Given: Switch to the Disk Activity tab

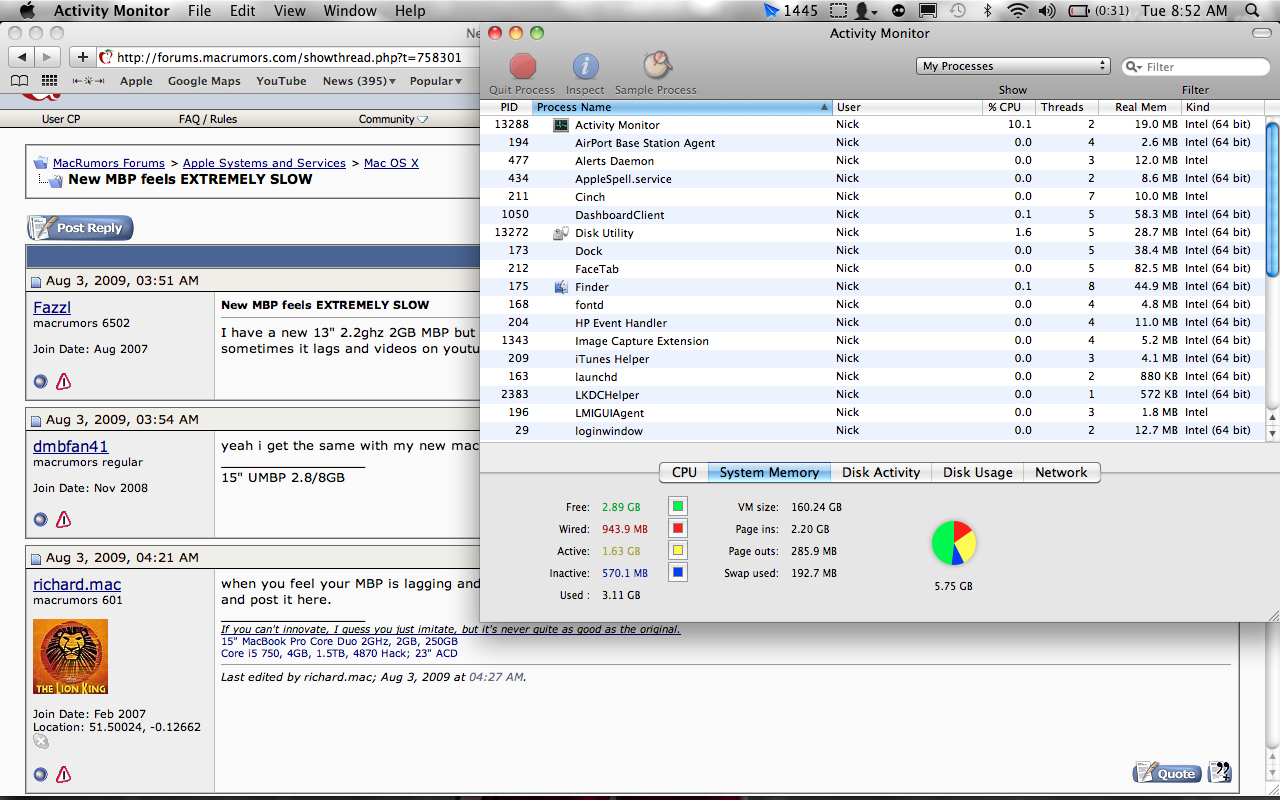Looking at the screenshot, I should point(881,472).
